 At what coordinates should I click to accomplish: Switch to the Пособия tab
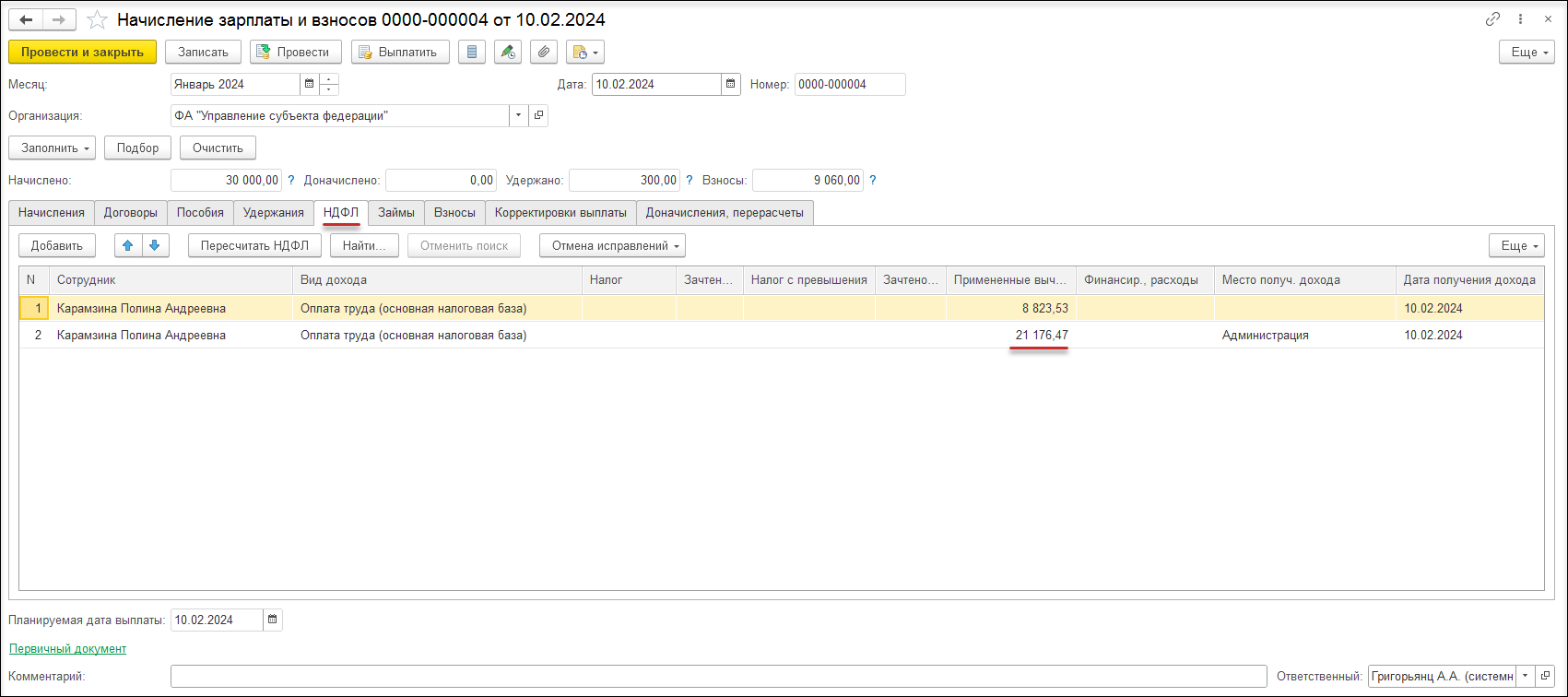click(200, 212)
